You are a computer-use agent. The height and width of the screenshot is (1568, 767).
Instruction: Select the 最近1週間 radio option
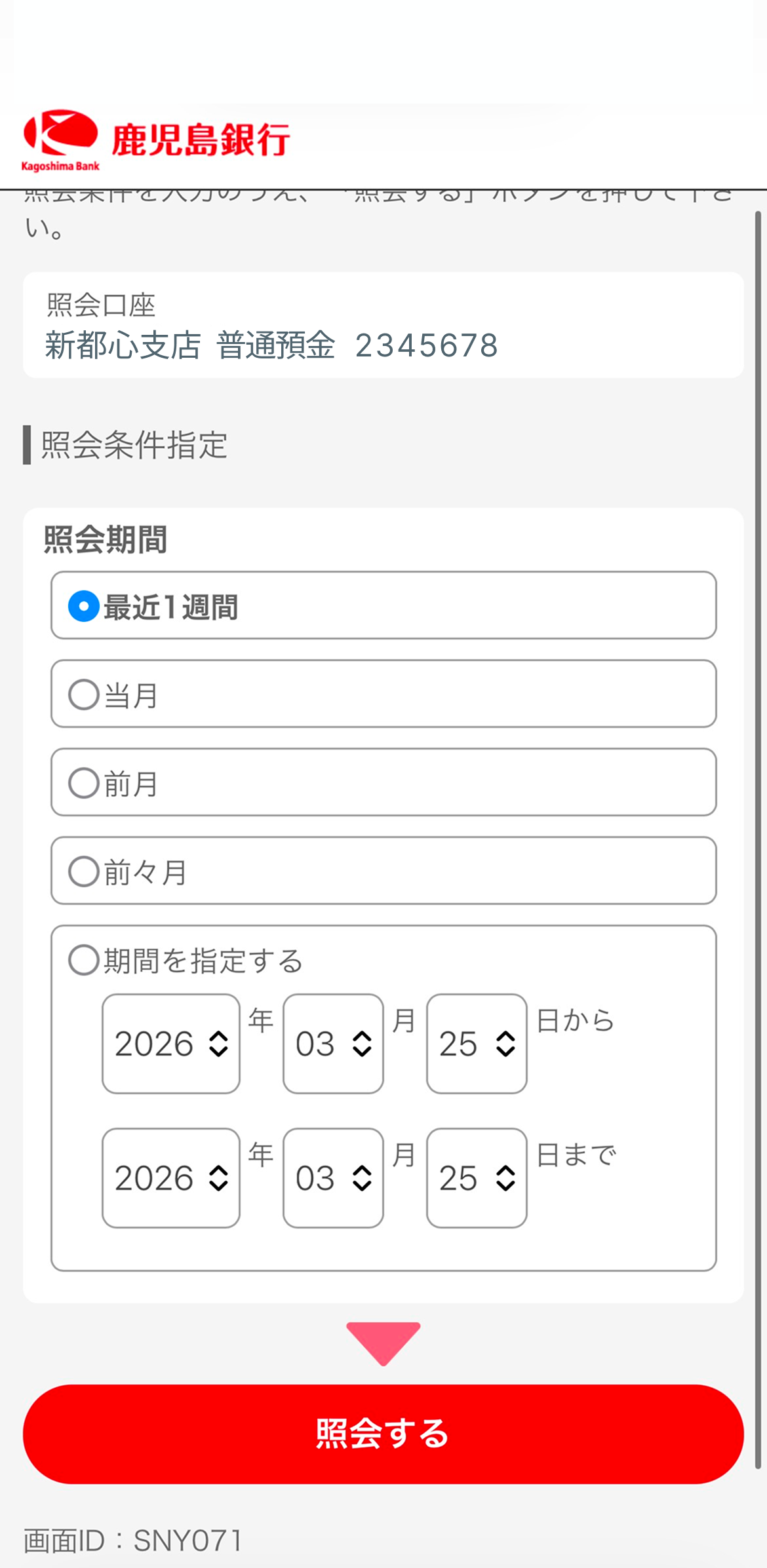tap(84, 606)
